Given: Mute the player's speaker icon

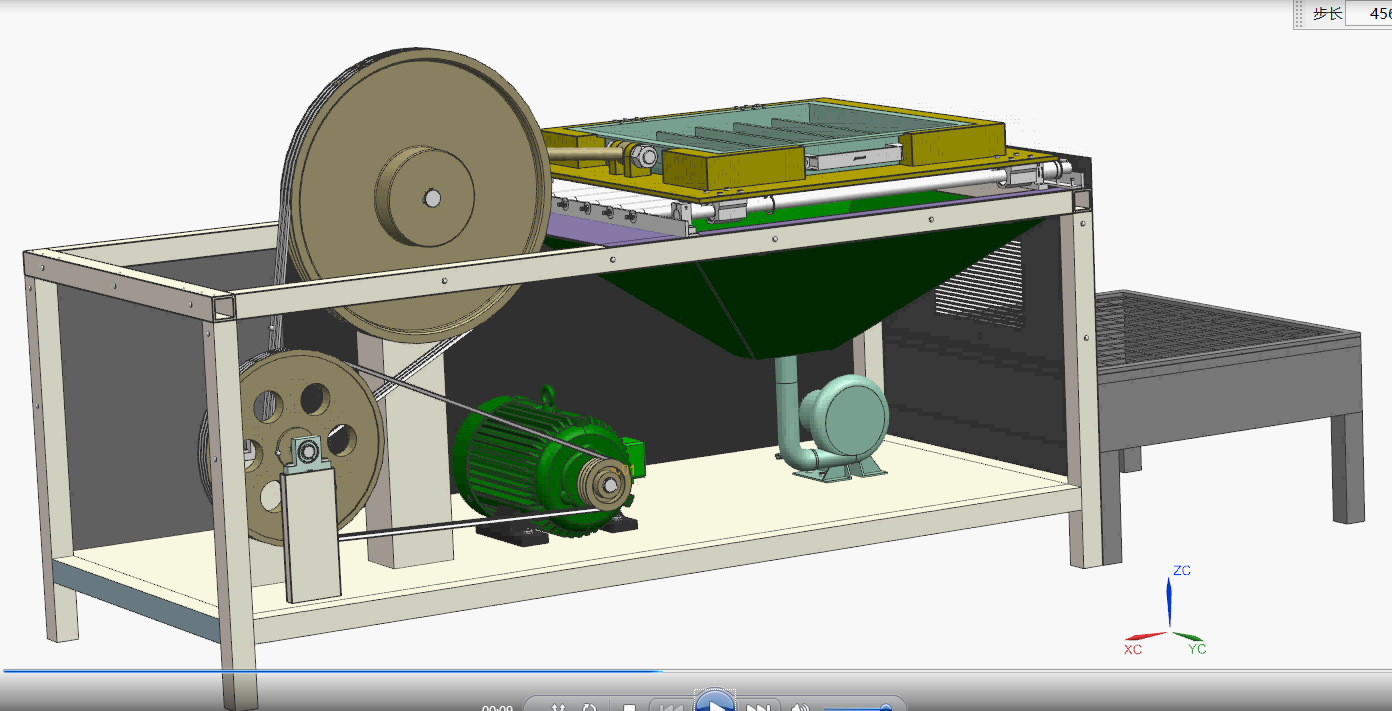Looking at the screenshot, I should (x=799, y=706).
